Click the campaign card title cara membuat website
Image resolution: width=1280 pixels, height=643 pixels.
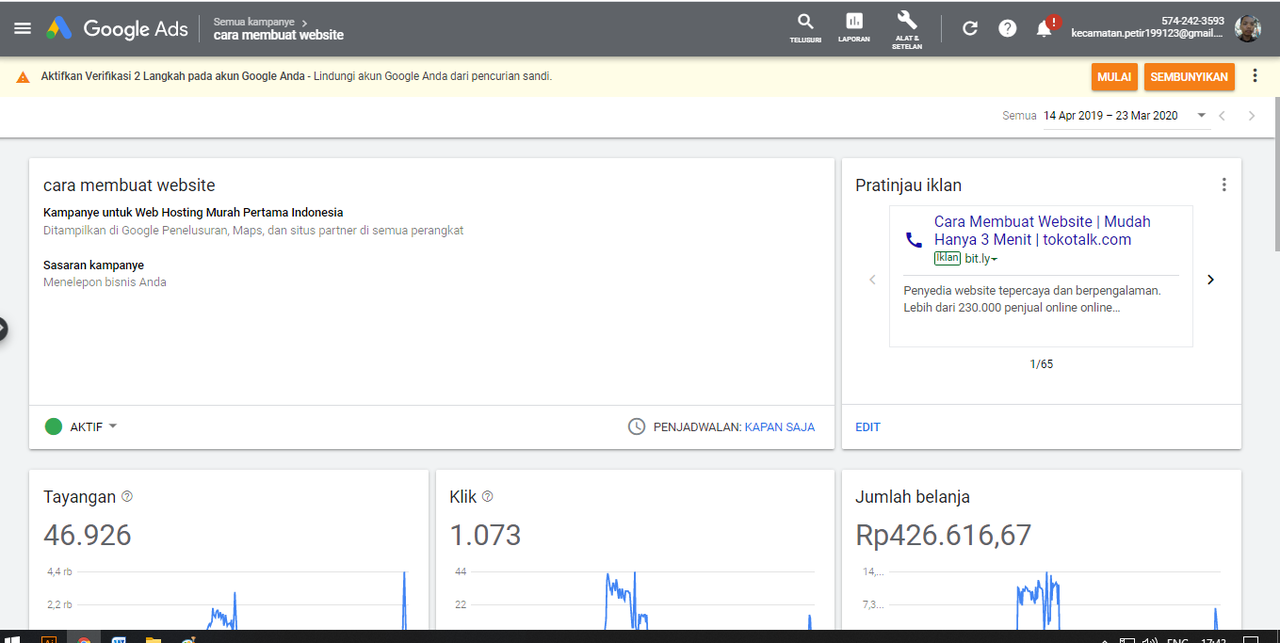129,185
